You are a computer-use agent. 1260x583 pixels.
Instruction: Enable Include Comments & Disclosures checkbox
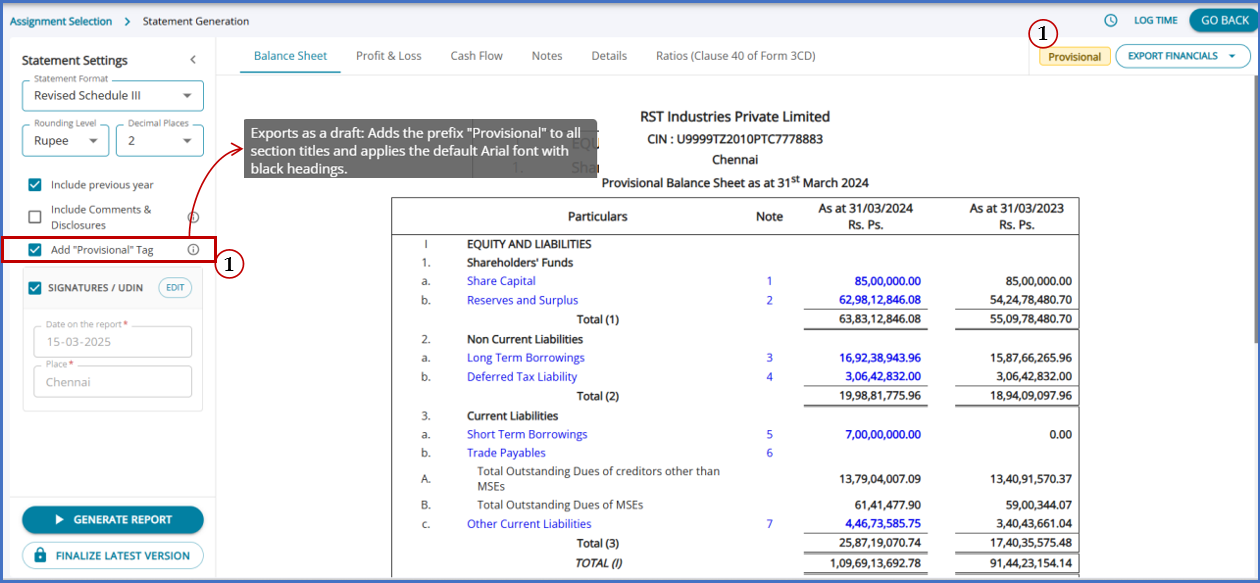(35, 217)
